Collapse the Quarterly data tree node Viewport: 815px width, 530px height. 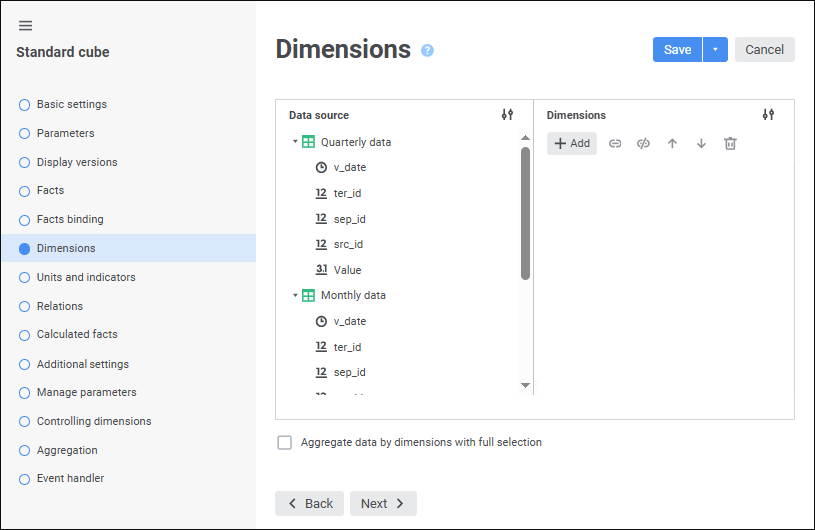coord(295,142)
